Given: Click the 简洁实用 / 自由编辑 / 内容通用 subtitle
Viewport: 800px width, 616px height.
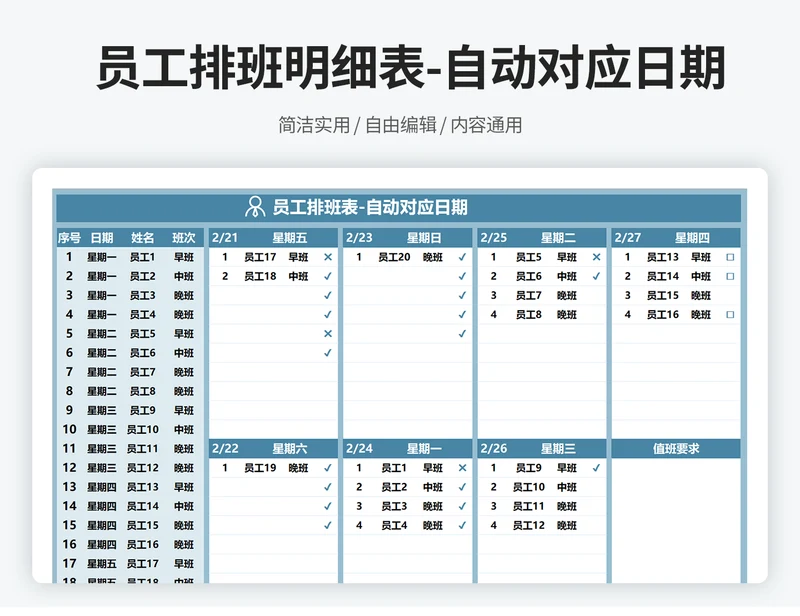Looking at the screenshot, I should 400,125.
